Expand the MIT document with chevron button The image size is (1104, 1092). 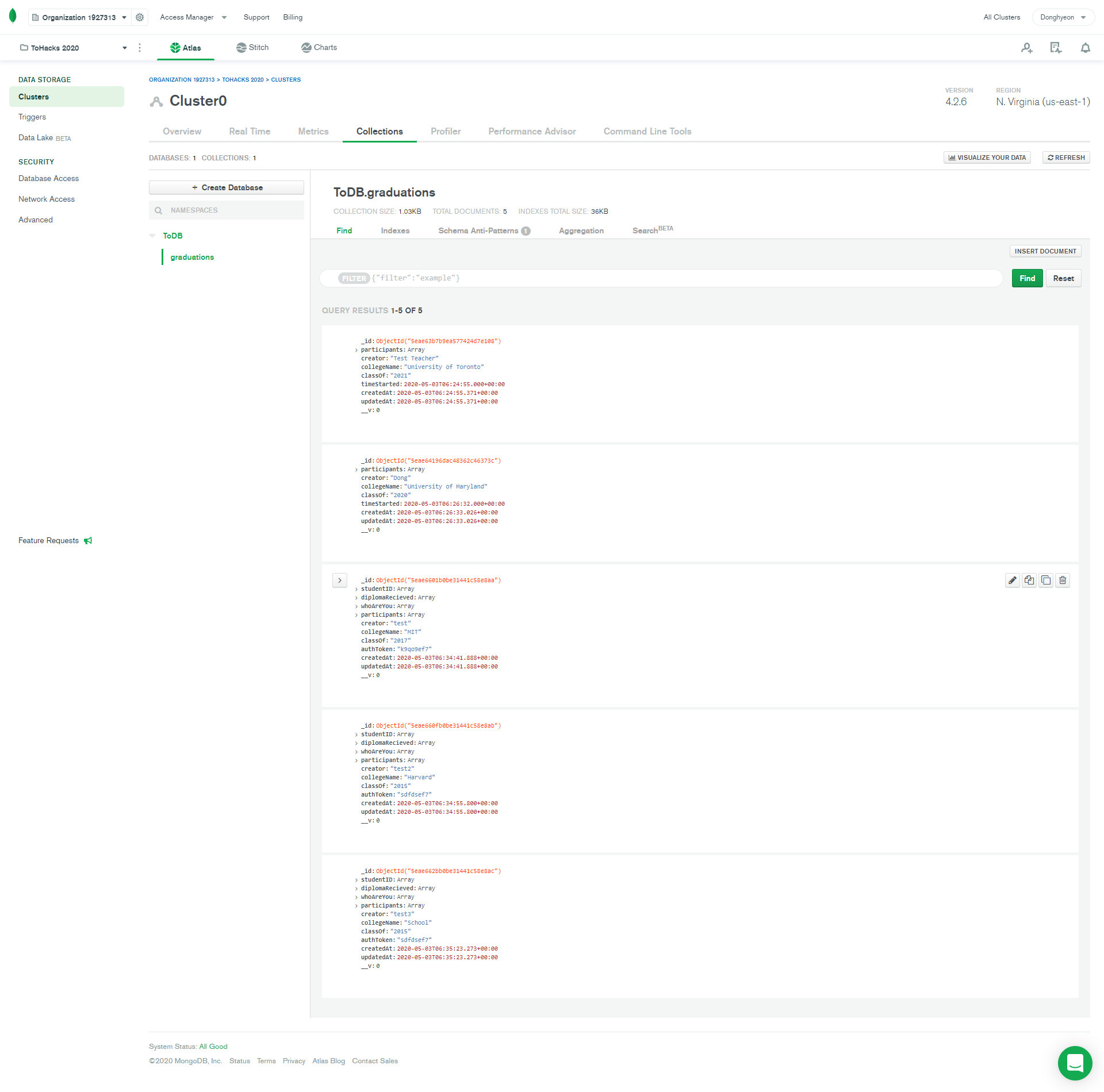(340, 580)
